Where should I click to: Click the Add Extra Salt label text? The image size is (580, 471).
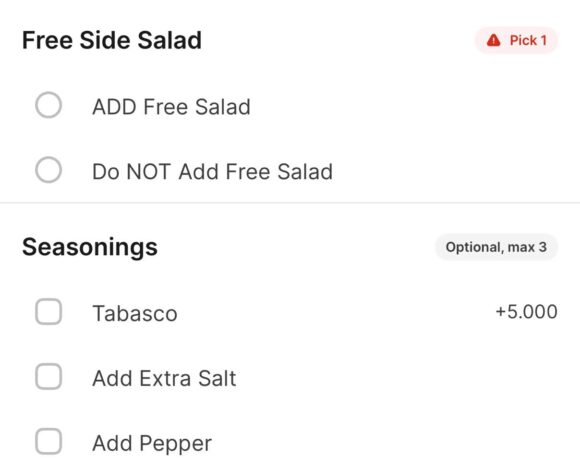(164, 379)
